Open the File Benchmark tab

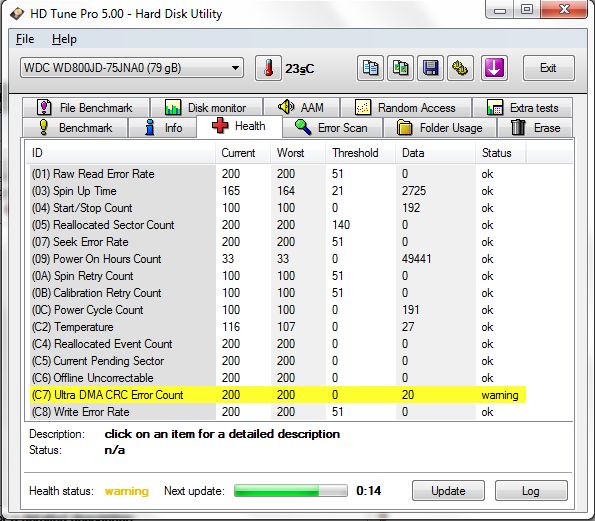86,108
